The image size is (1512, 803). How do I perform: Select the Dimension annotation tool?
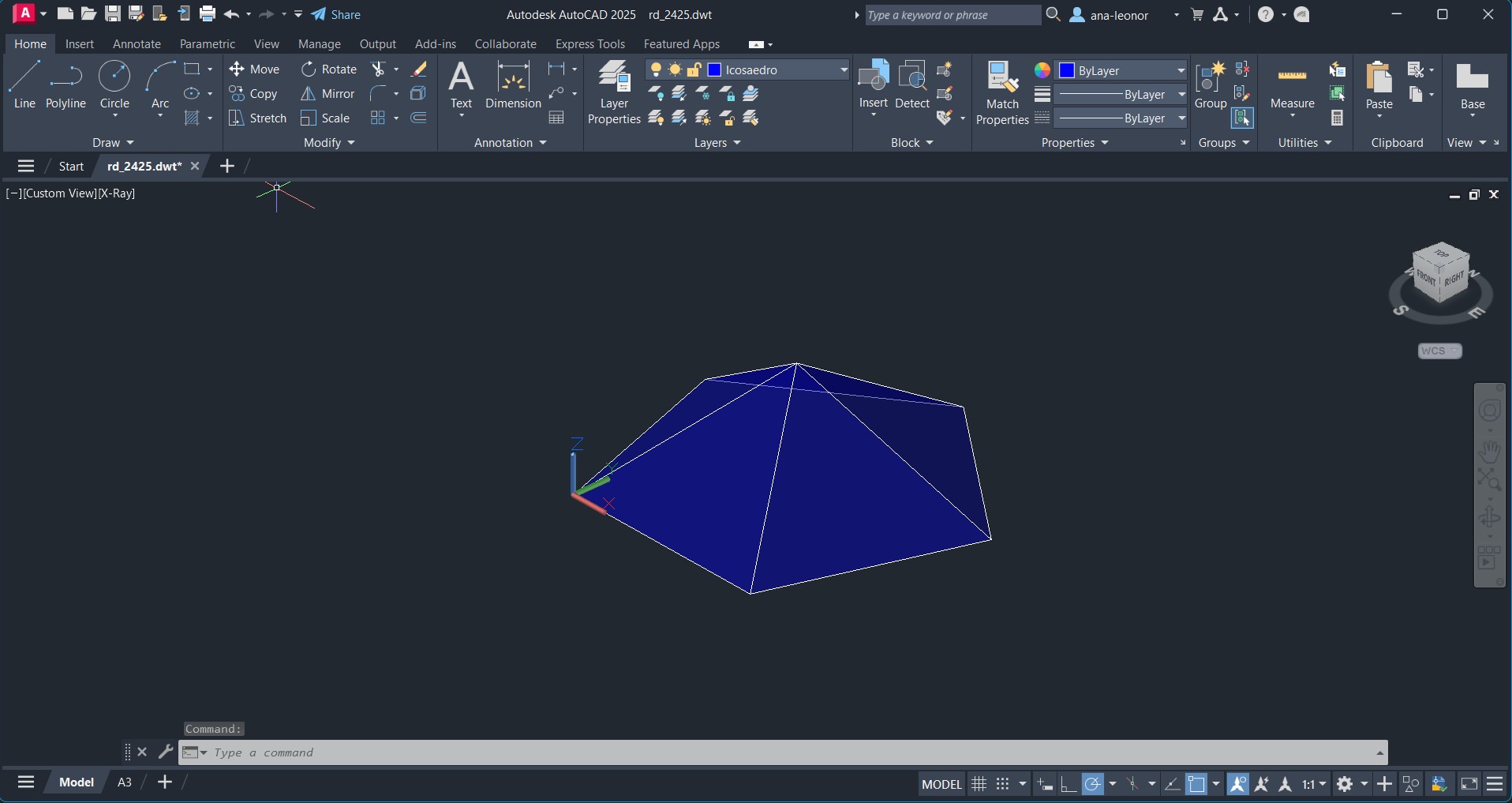(x=513, y=84)
